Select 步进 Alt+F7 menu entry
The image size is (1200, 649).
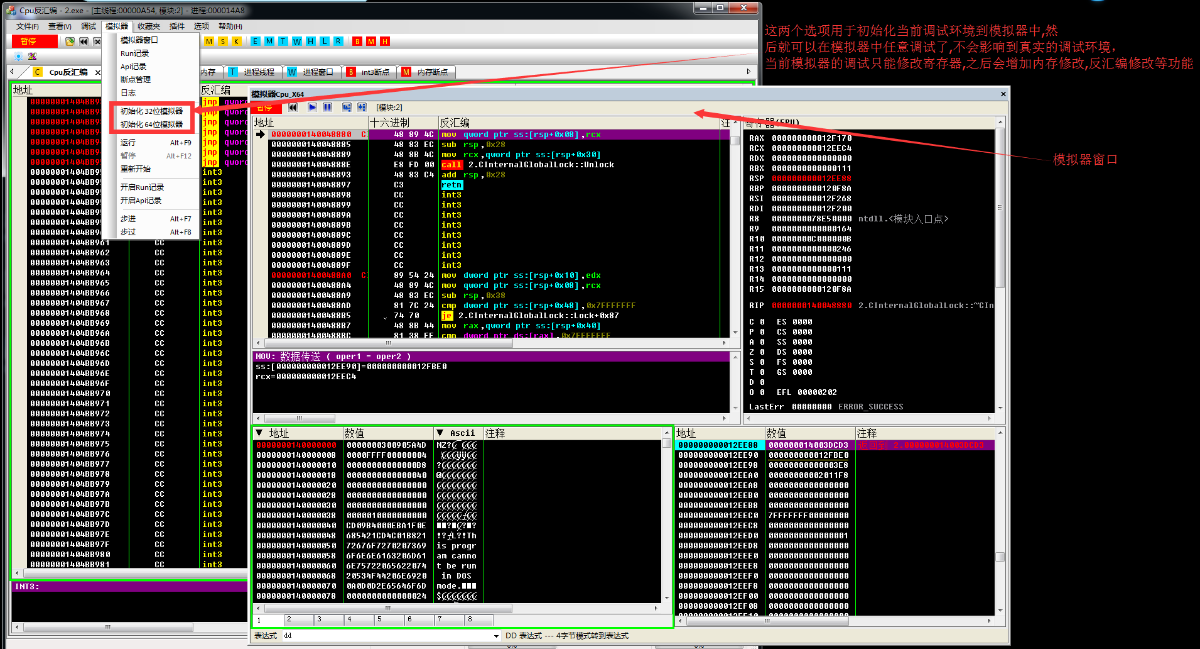pos(152,218)
